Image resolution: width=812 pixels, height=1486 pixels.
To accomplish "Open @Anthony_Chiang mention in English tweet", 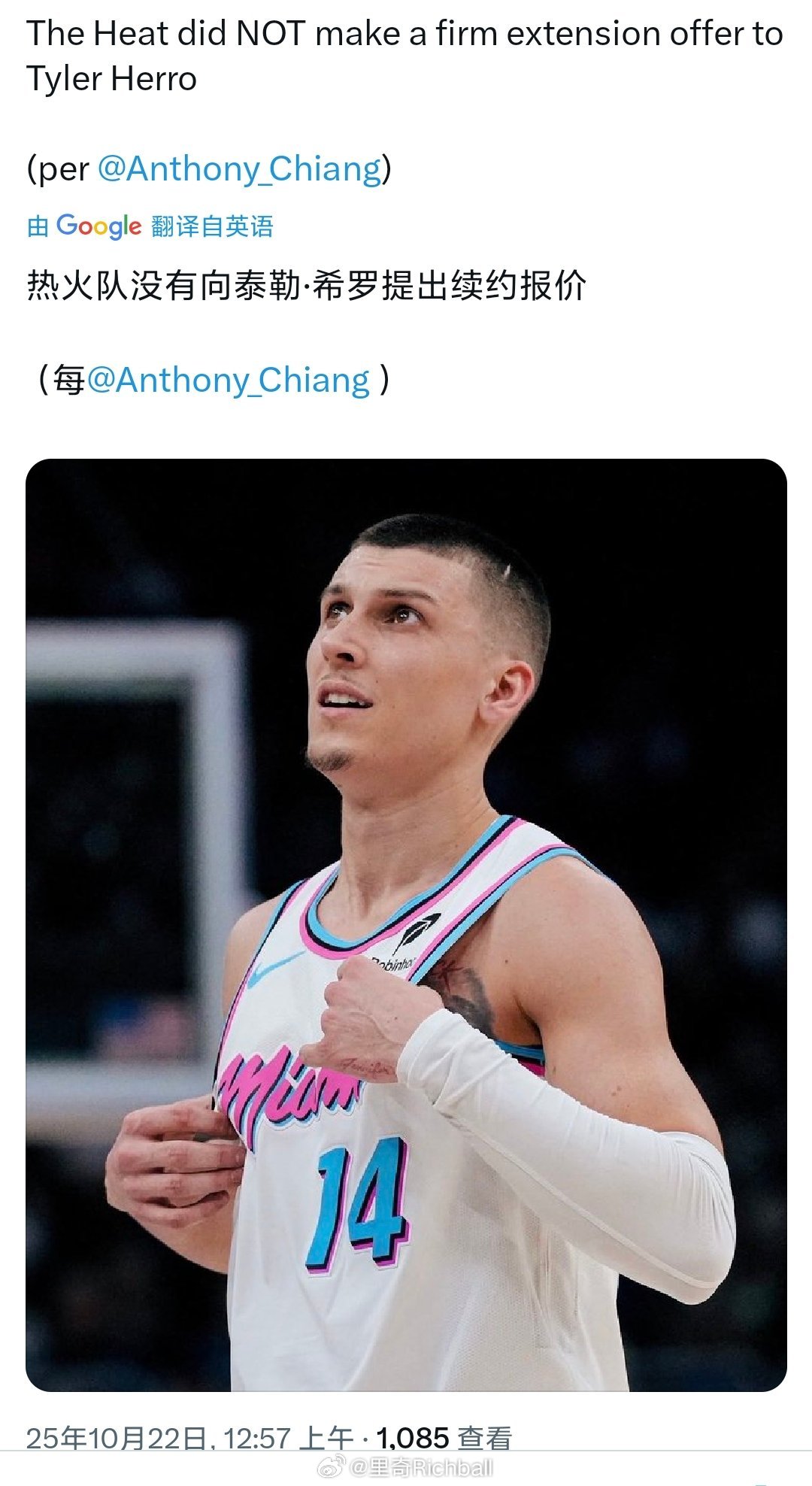I will click(x=240, y=168).
